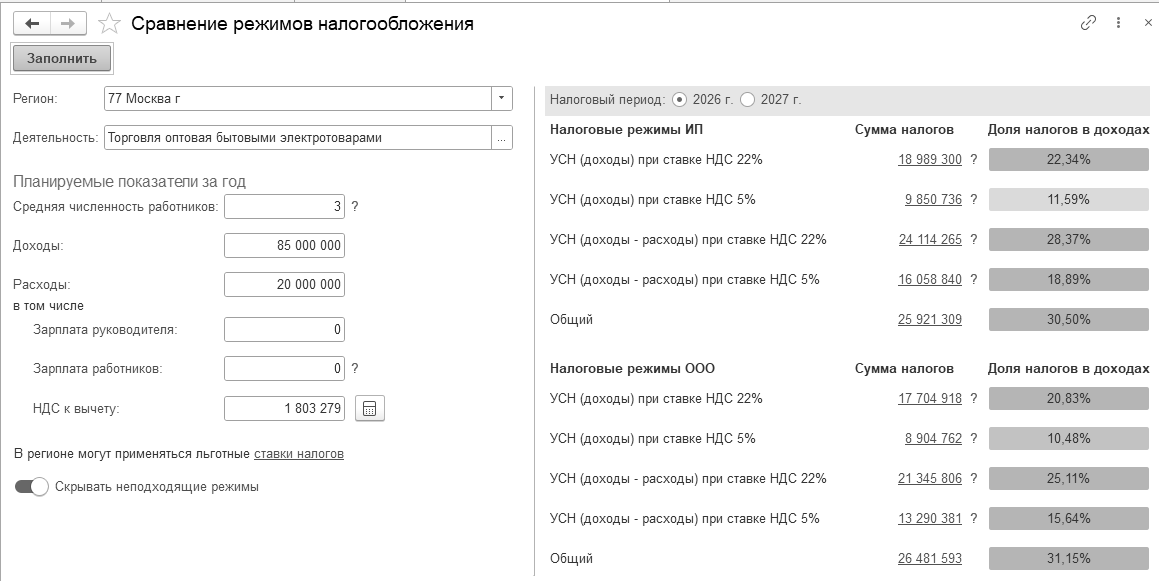Show hint for ООО УСН (доходы) НДС 5%
Image resolution: width=1159 pixels, height=581 pixels.
coord(973,439)
